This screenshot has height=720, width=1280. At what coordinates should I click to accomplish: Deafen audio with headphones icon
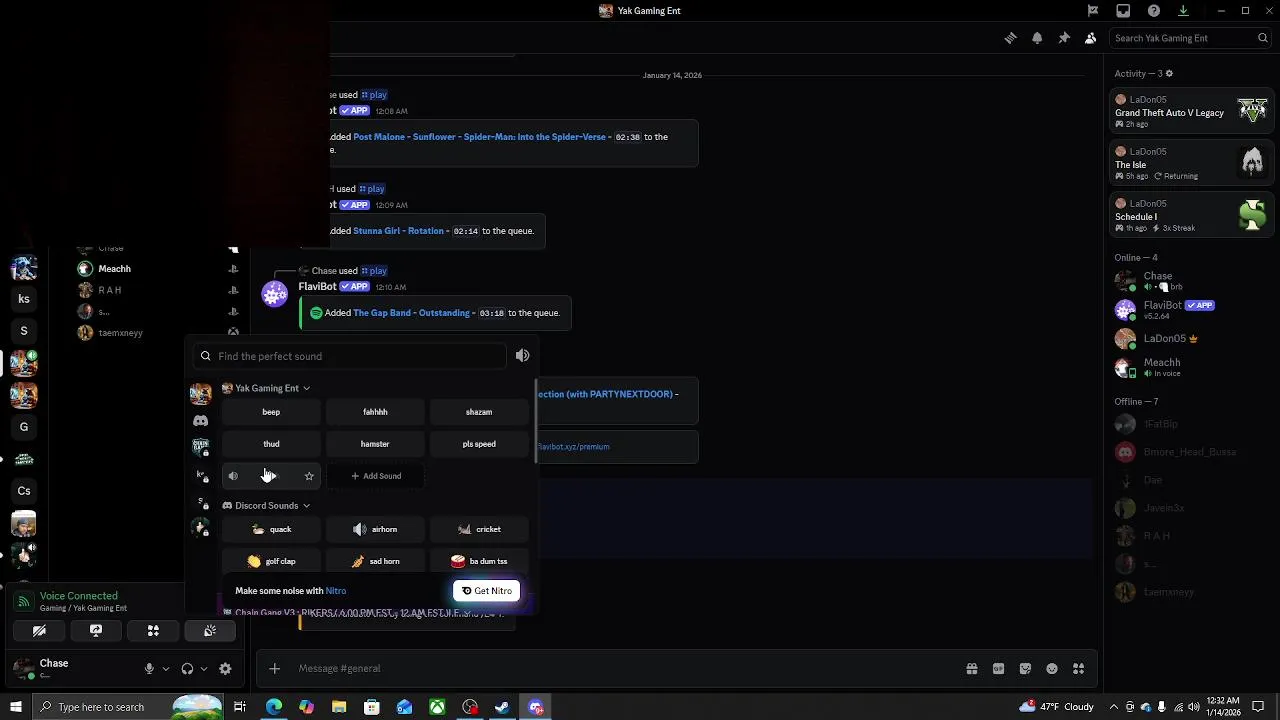click(x=187, y=669)
